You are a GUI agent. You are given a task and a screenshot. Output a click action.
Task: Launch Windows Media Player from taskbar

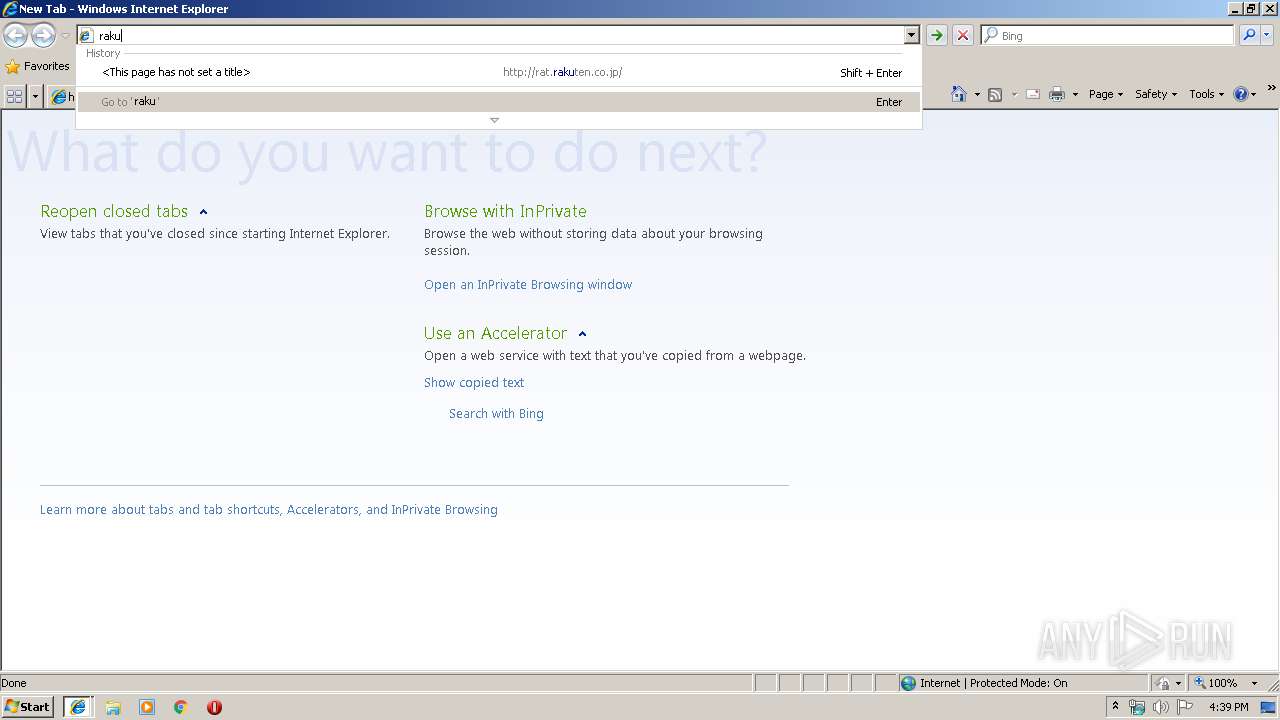147,707
